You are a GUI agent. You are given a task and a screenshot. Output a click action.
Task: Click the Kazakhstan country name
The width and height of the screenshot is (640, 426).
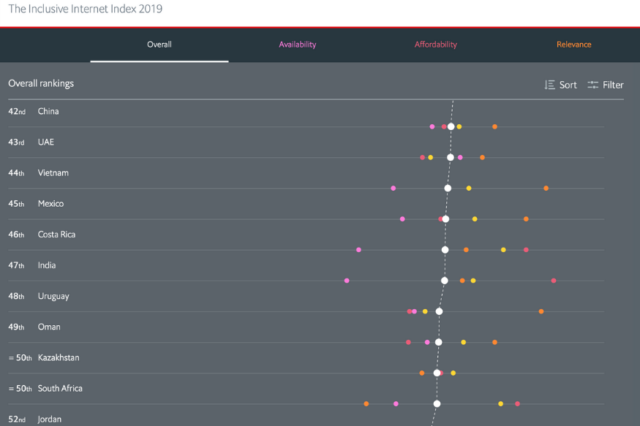pyautogui.click(x=58, y=357)
